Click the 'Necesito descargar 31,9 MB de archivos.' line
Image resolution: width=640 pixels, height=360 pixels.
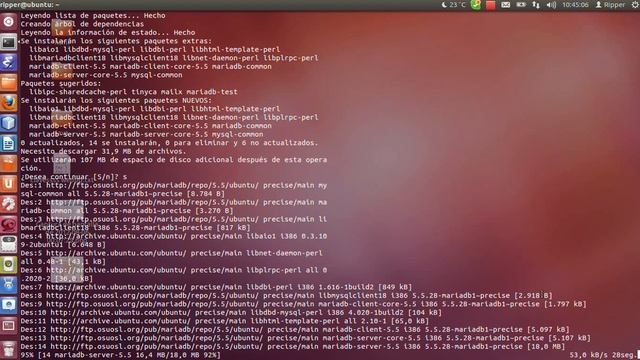103,151
